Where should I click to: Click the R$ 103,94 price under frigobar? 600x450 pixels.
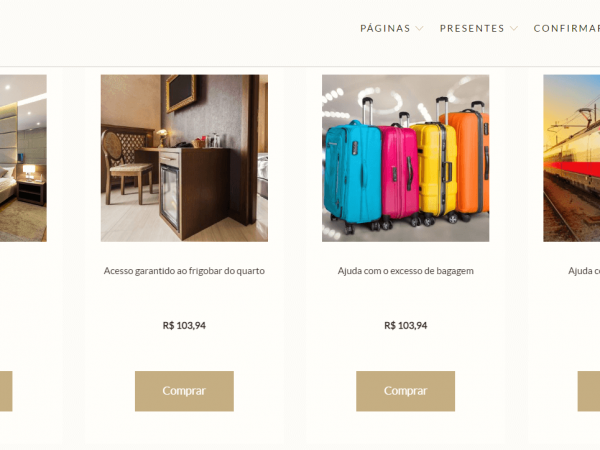click(184, 326)
